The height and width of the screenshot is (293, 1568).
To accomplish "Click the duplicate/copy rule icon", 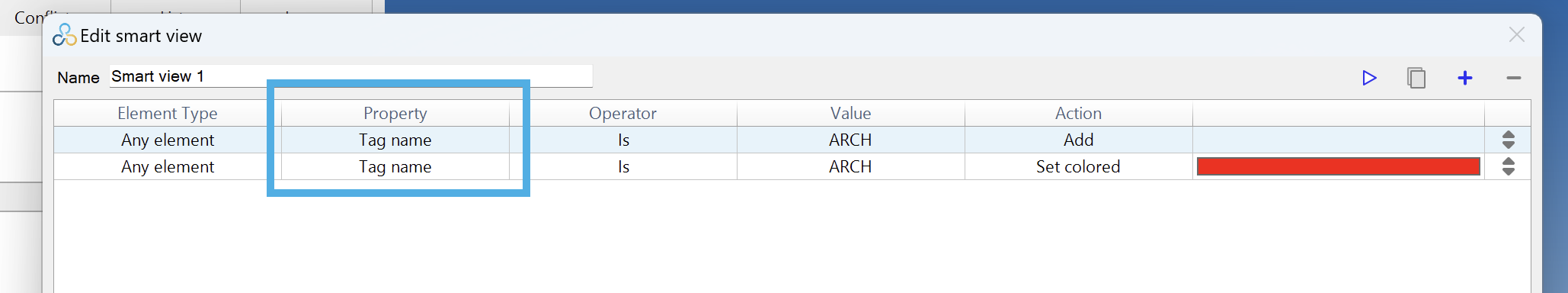I will coord(1416,78).
